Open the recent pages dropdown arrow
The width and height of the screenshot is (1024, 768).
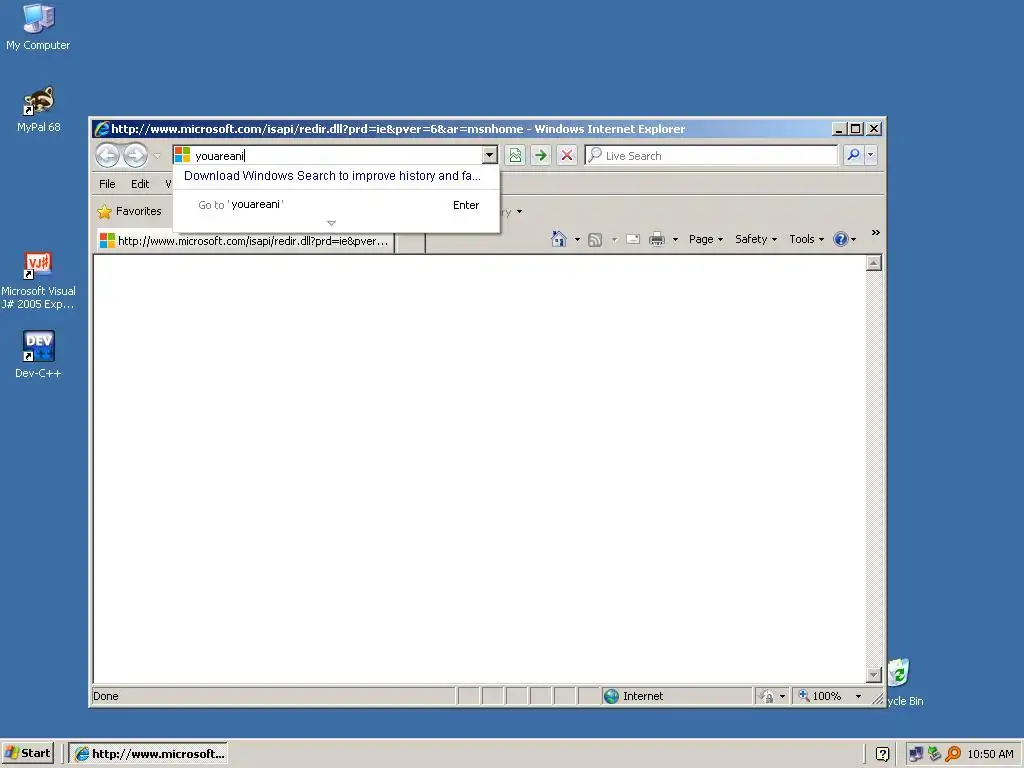coord(157,155)
